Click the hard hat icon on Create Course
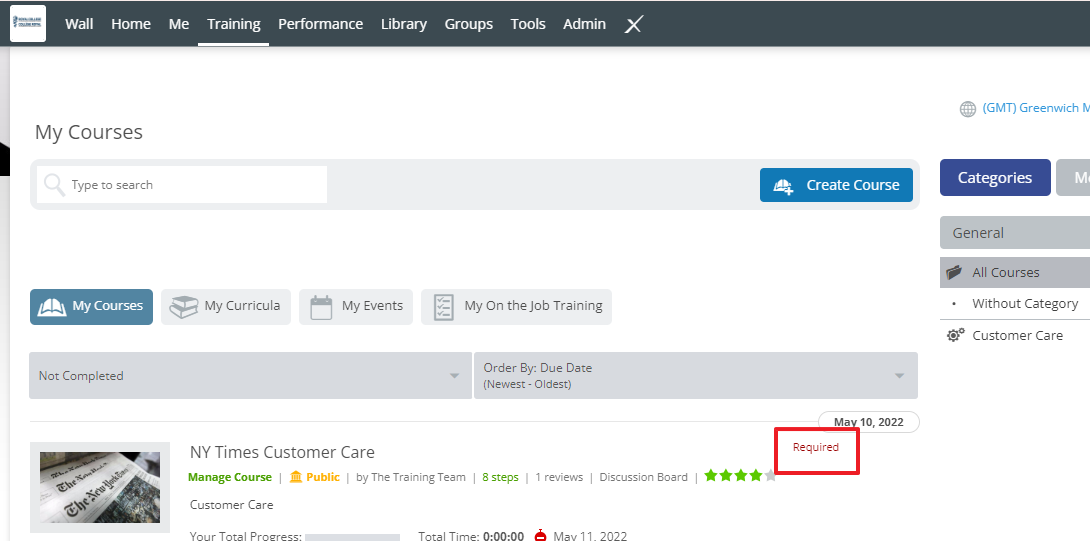Image resolution: width=1090 pixels, height=541 pixels. click(783, 186)
